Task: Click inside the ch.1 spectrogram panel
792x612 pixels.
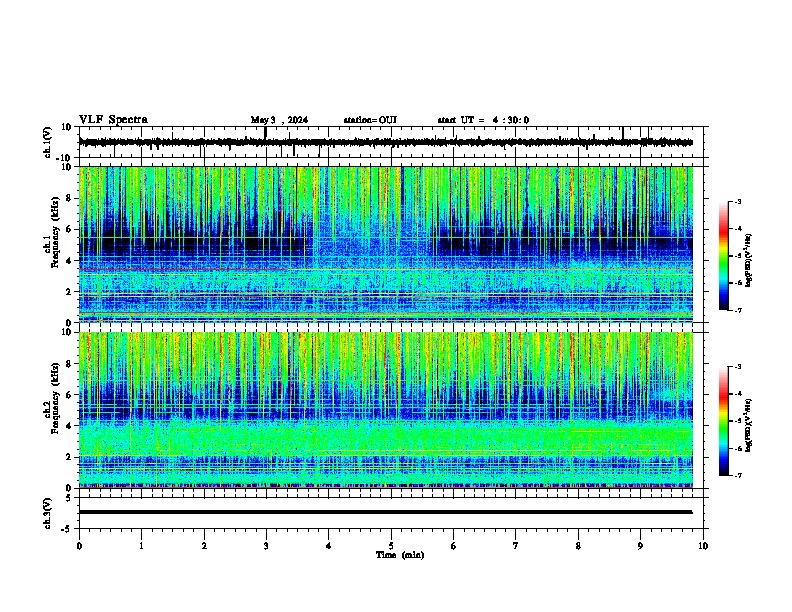Action: point(386,244)
